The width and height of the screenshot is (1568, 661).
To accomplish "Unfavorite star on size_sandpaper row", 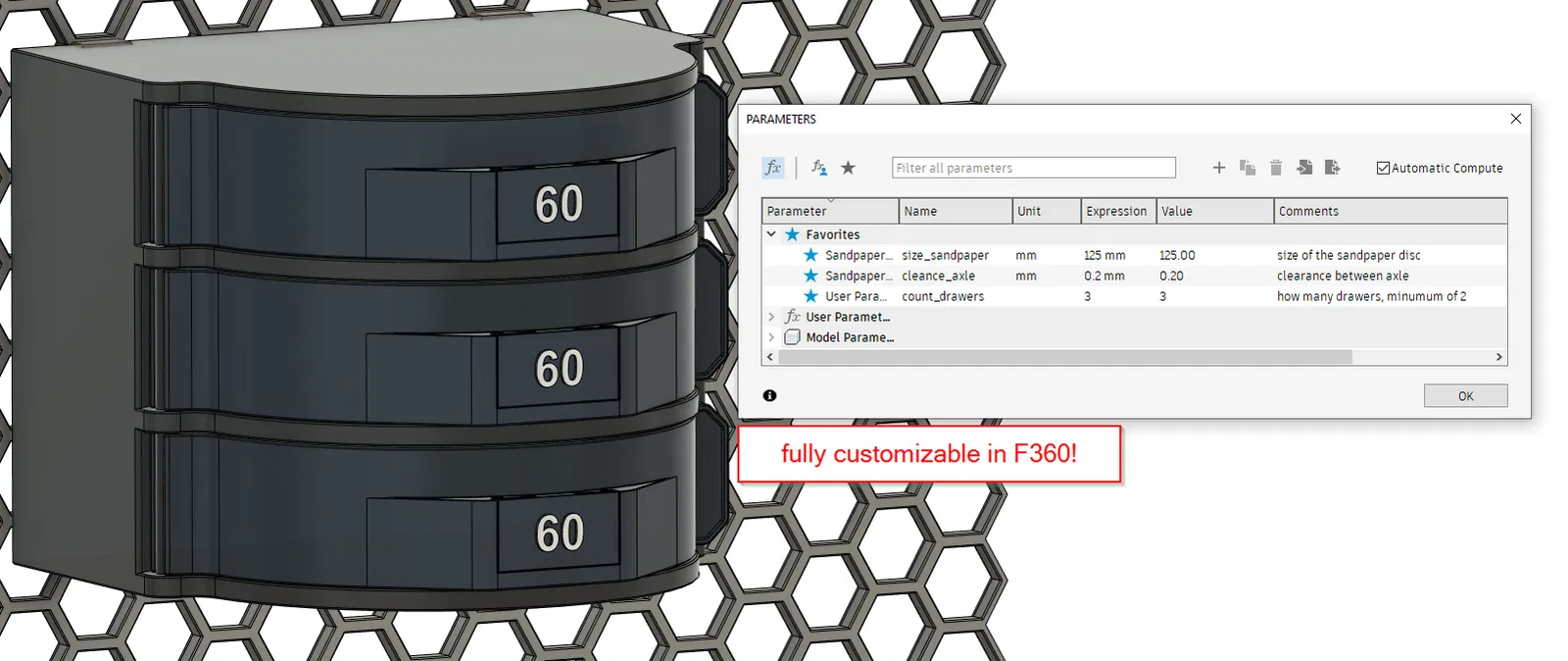I will click(x=811, y=255).
